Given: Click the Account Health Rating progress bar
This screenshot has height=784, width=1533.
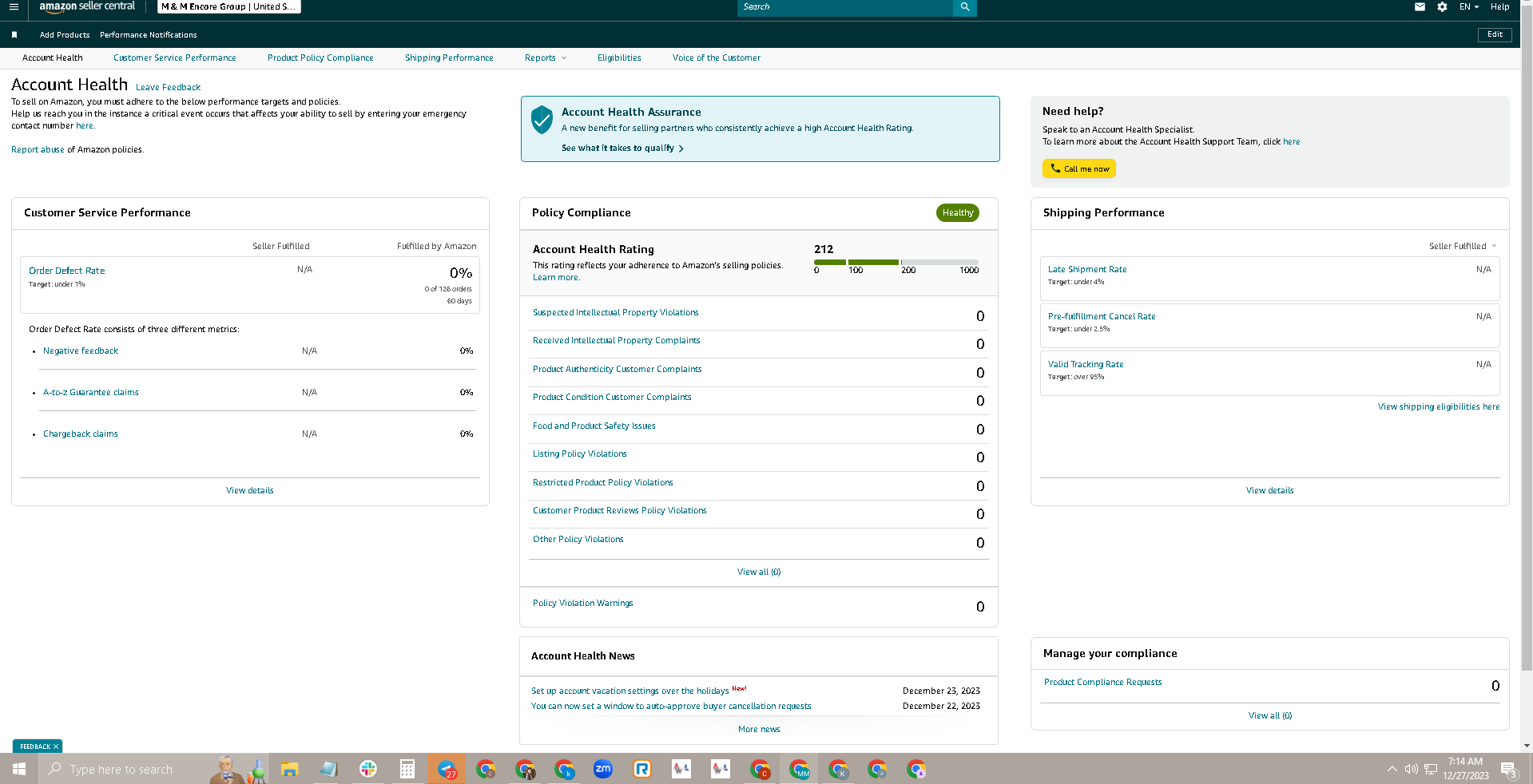Looking at the screenshot, I should [896, 262].
